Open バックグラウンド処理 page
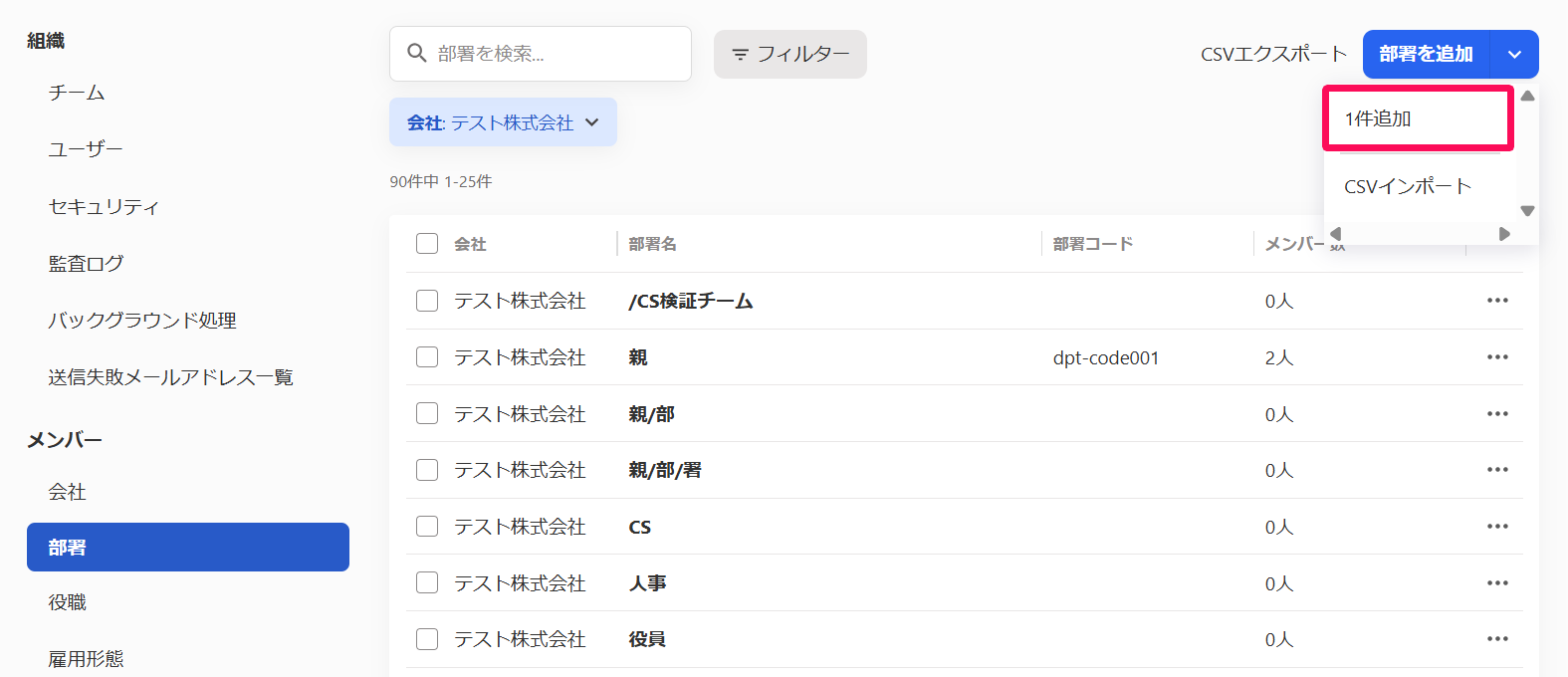The height and width of the screenshot is (677, 1568). pyautogui.click(x=142, y=321)
